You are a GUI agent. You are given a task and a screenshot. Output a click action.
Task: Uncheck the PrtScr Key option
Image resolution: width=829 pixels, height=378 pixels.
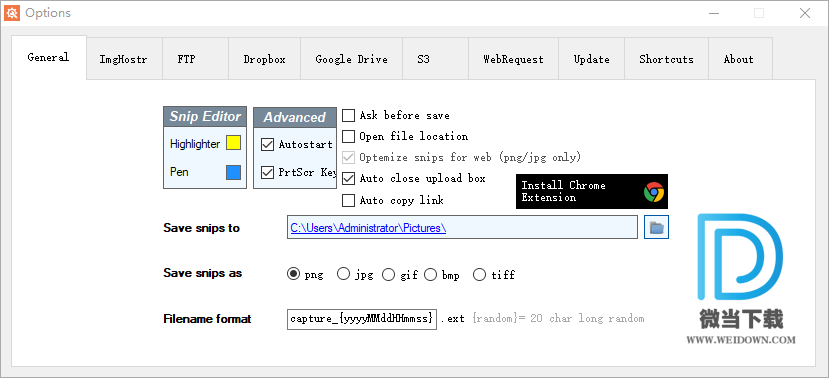tap(268, 172)
